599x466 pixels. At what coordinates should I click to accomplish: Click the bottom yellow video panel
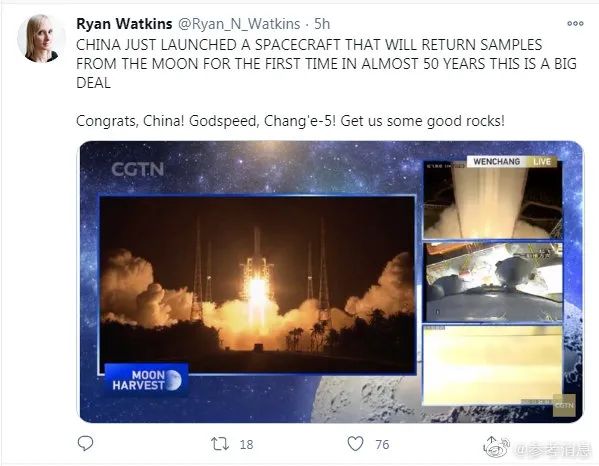click(493, 366)
